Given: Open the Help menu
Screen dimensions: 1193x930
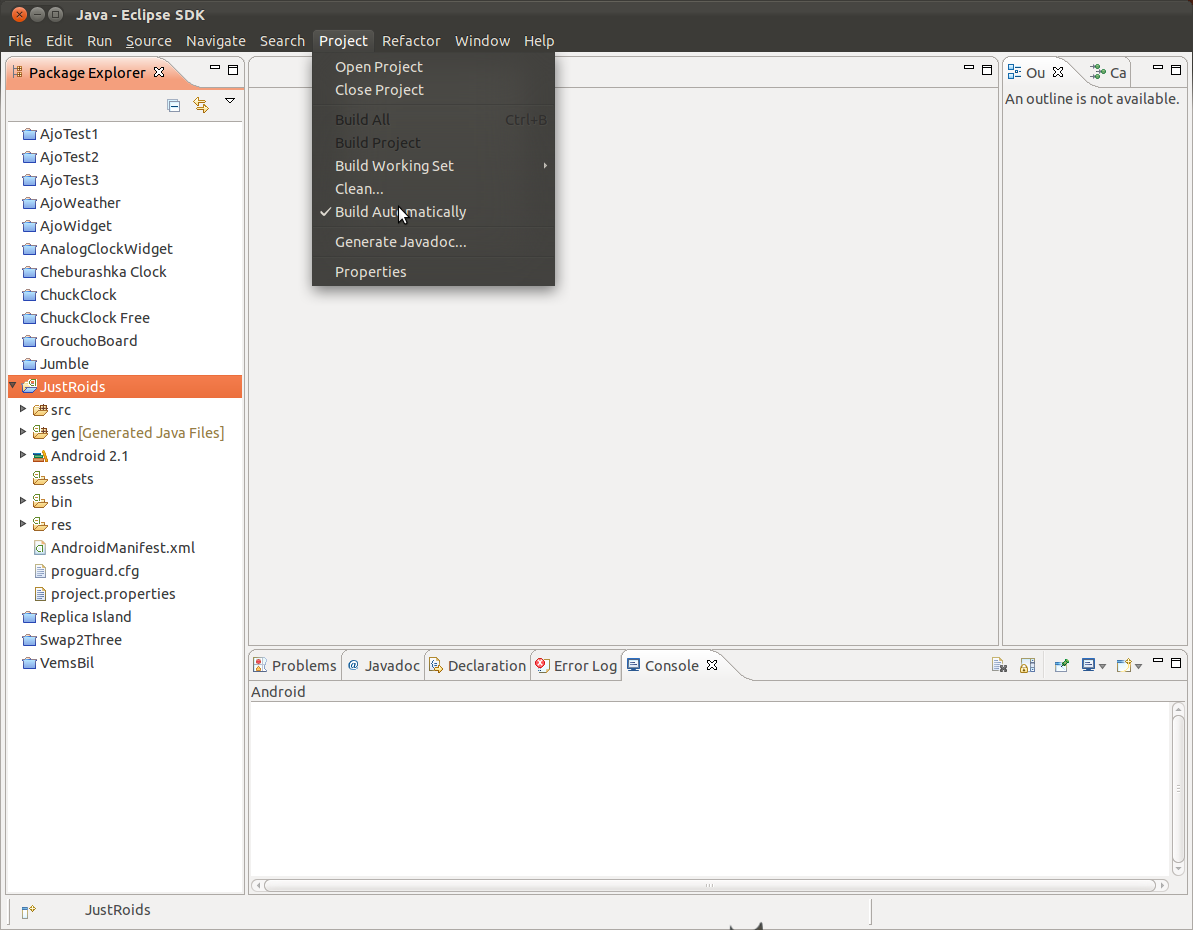Looking at the screenshot, I should click(x=539, y=41).
